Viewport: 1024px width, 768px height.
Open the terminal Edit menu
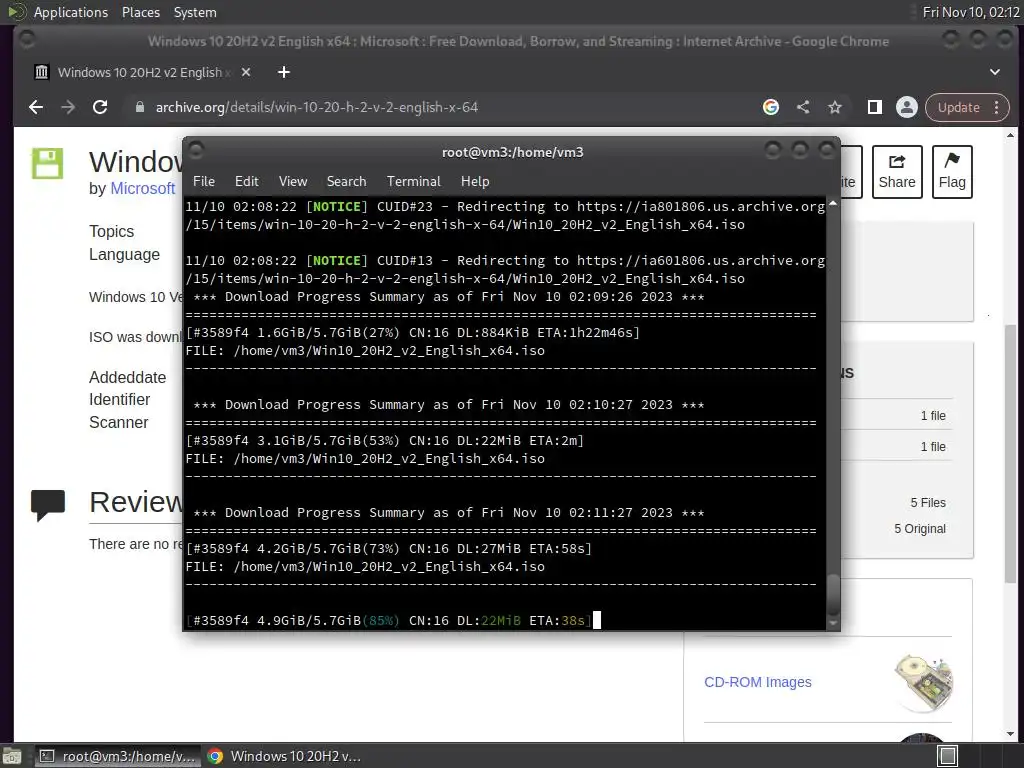(x=246, y=181)
